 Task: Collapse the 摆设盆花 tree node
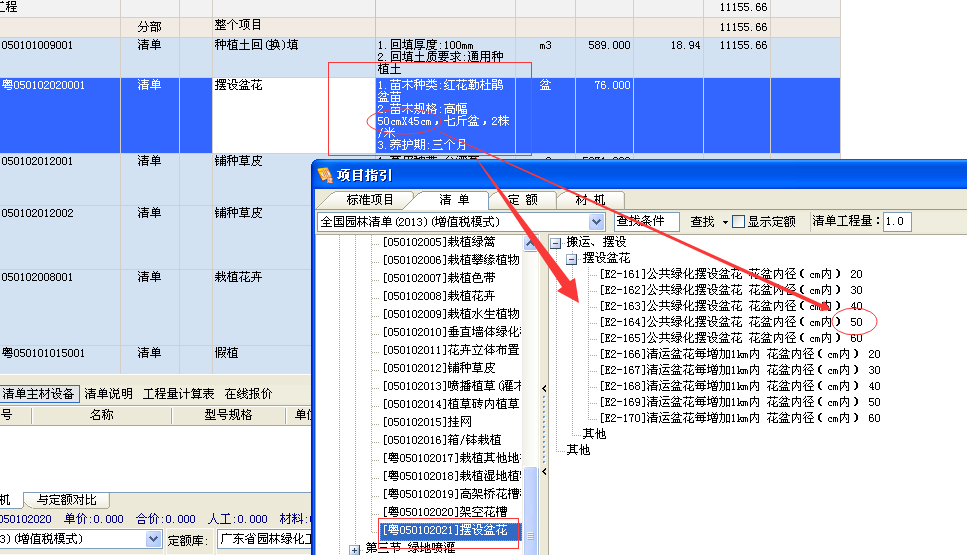click(x=572, y=258)
